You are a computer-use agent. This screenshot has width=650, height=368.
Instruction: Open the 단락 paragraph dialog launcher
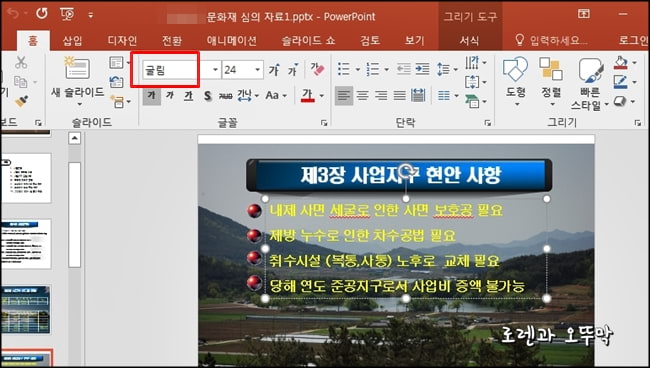coord(488,123)
